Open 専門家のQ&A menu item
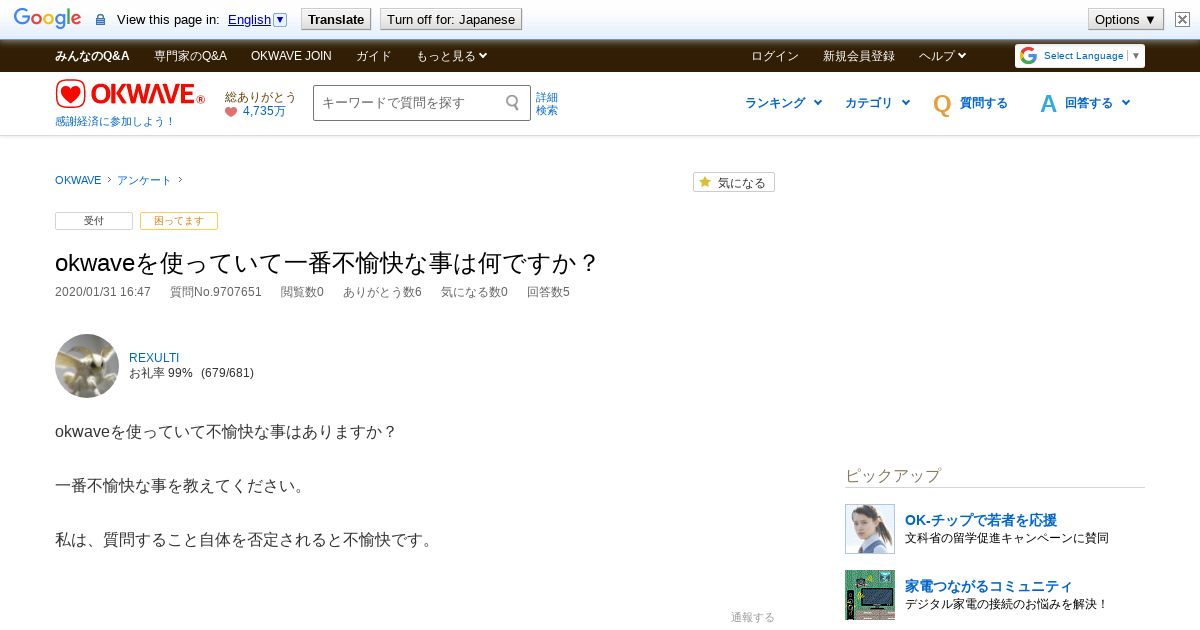This screenshot has width=1200, height=630. [x=190, y=56]
